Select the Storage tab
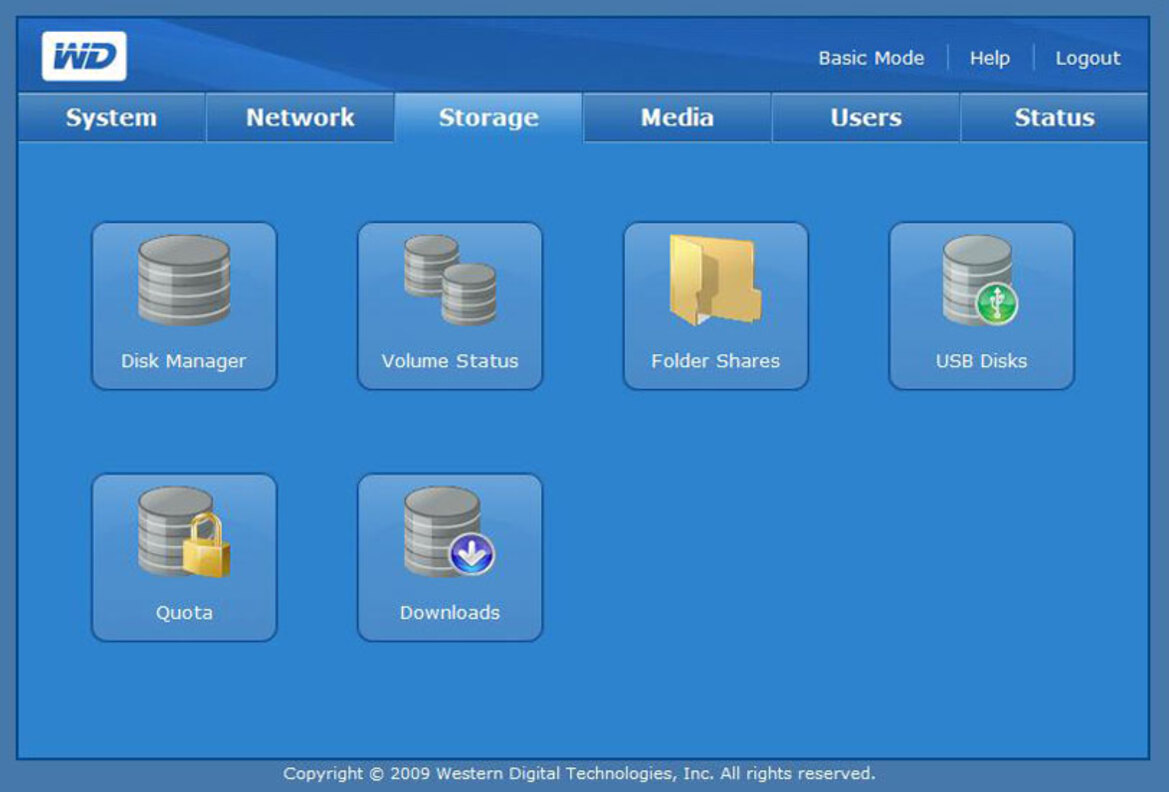Image resolution: width=1169 pixels, height=792 pixels. [486, 117]
